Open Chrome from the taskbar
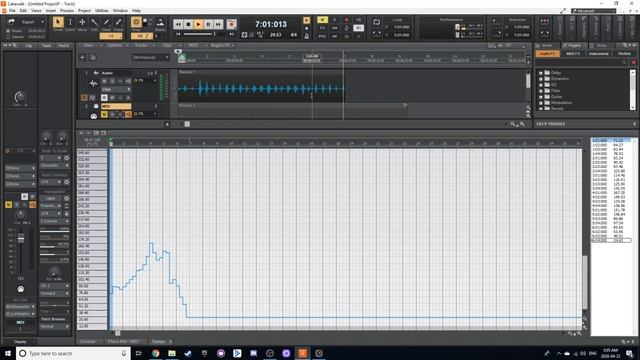Image resolution: width=640 pixels, height=360 pixels. (155, 353)
